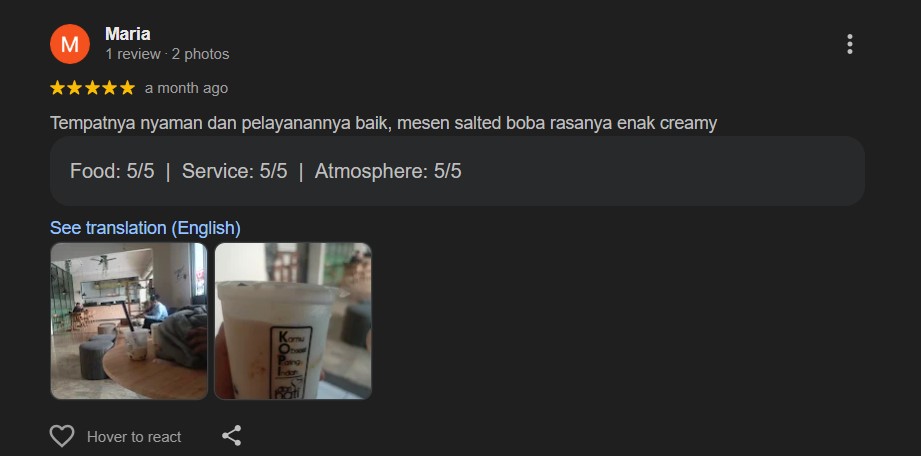Click the first yellow rating star
The image size is (921, 456).
57,88
